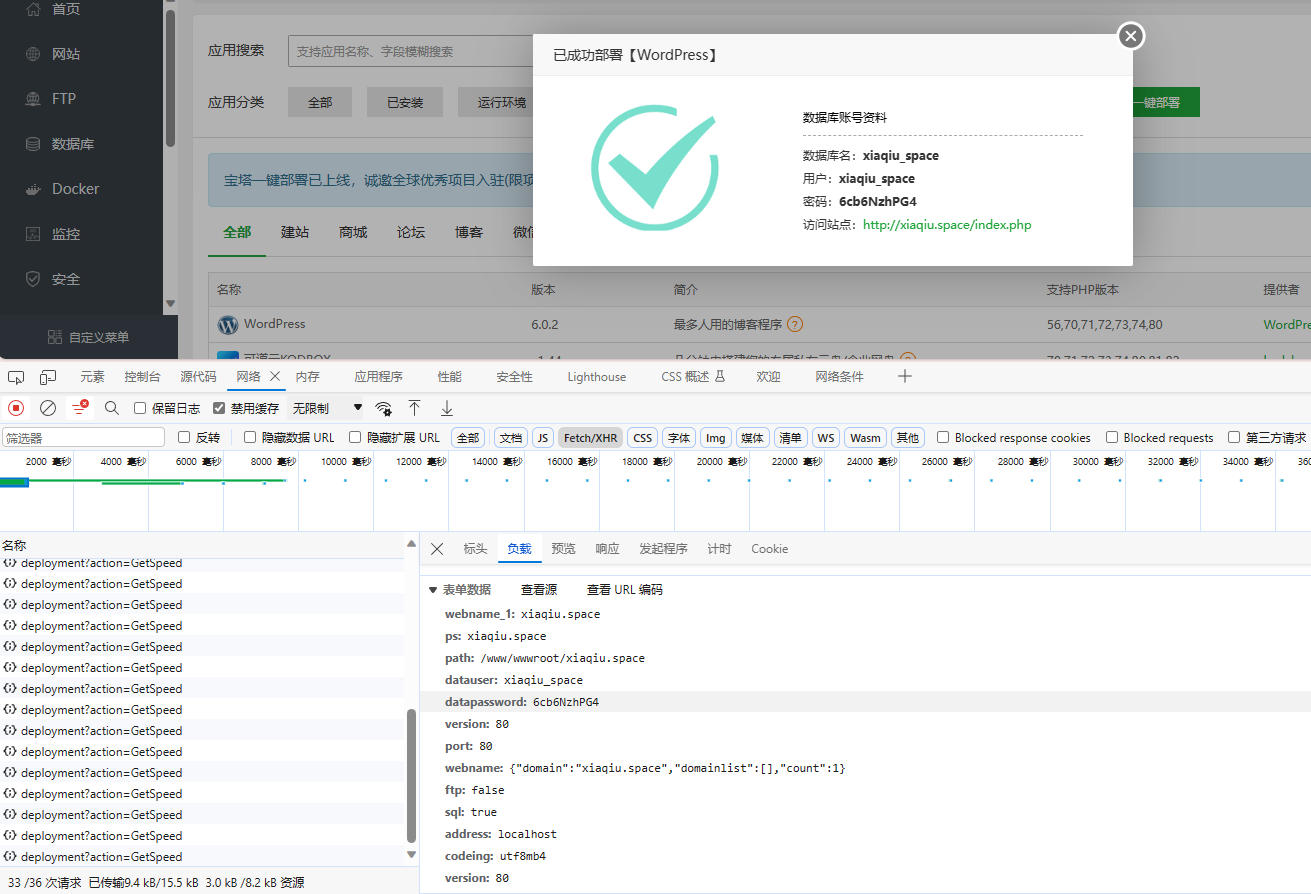Open the 首页 home sidebar item
The width and height of the screenshot is (1311, 894).
point(66,9)
